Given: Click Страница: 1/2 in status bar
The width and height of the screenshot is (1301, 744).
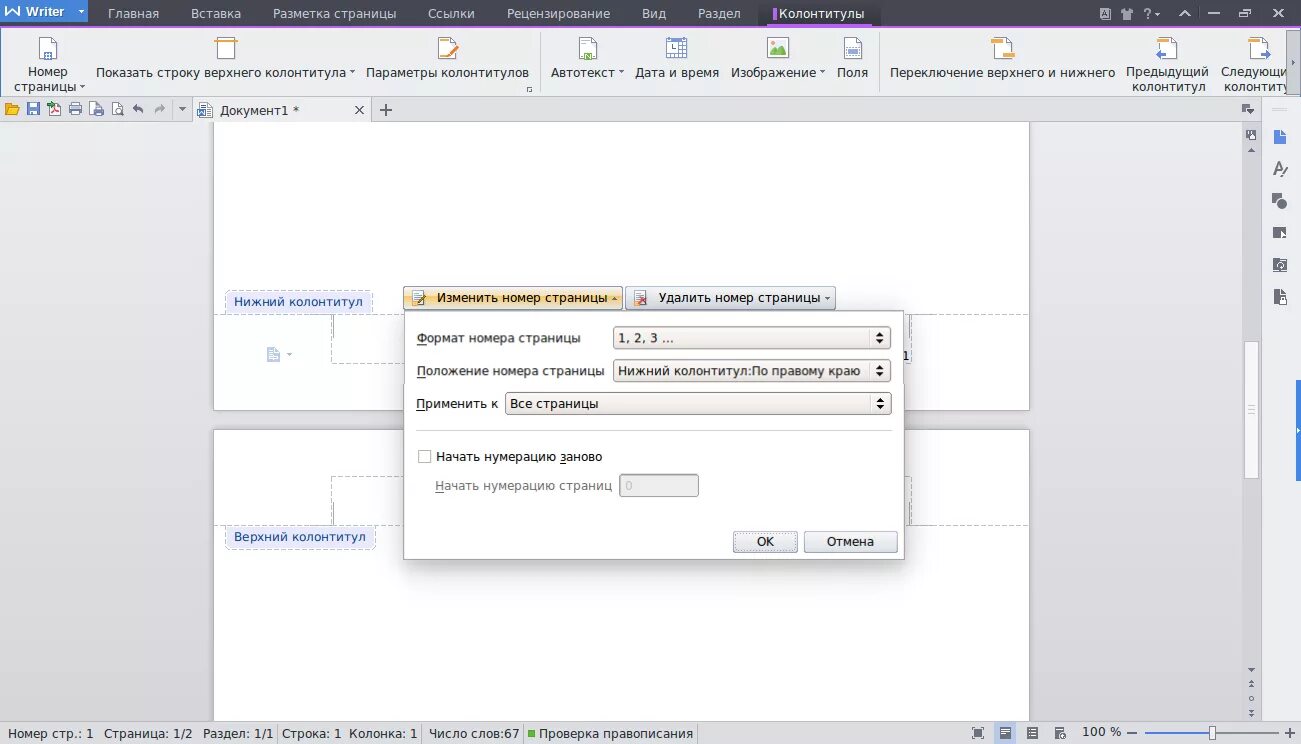Looking at the screenshot, I should coord(148,733).
